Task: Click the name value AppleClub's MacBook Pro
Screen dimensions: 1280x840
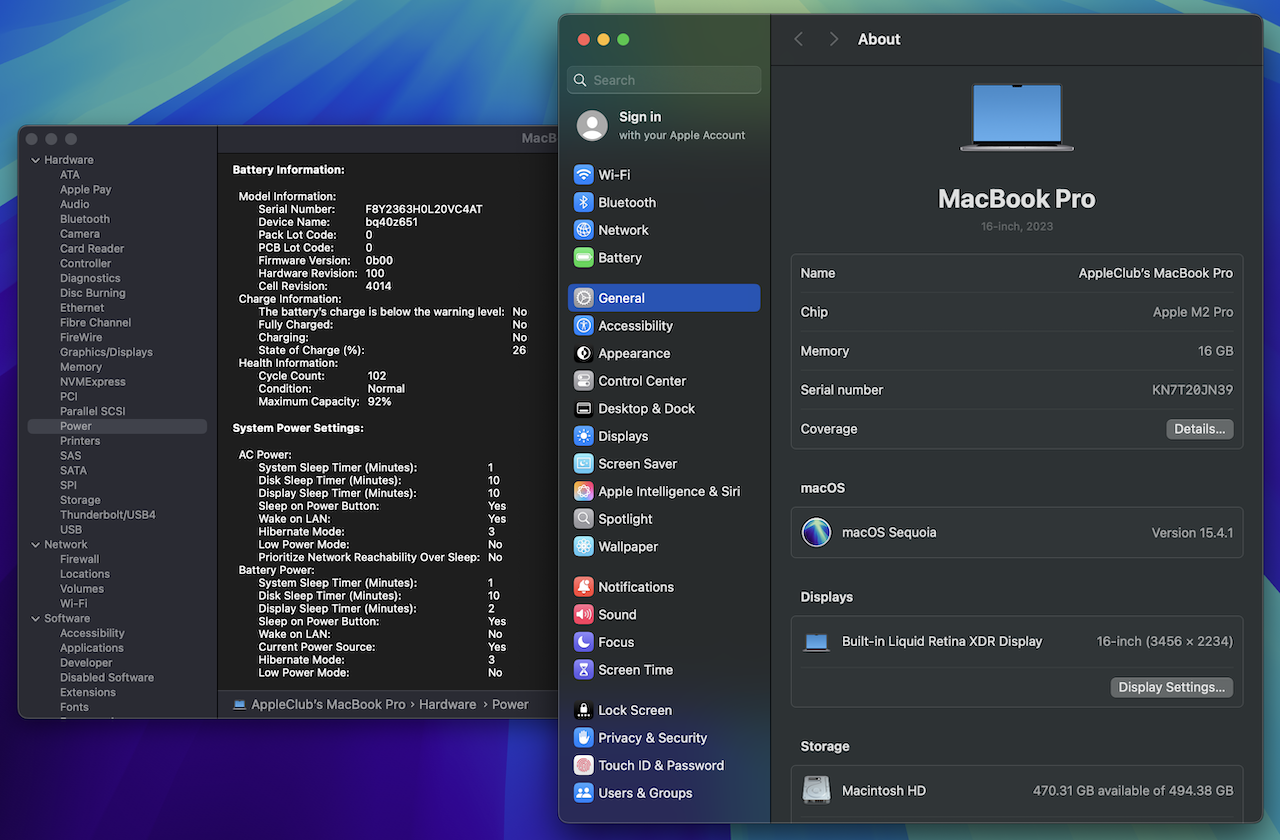Action: [x=1156, y=273]
